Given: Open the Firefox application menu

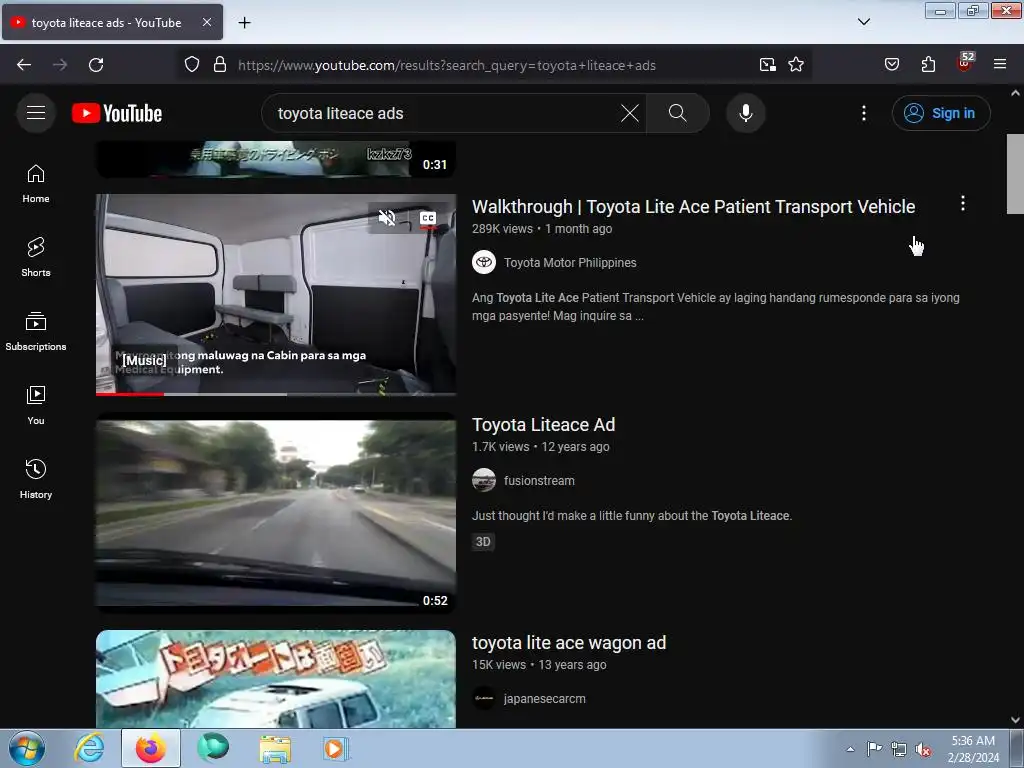Looking at the screenshot, I should coord(1000,65).
